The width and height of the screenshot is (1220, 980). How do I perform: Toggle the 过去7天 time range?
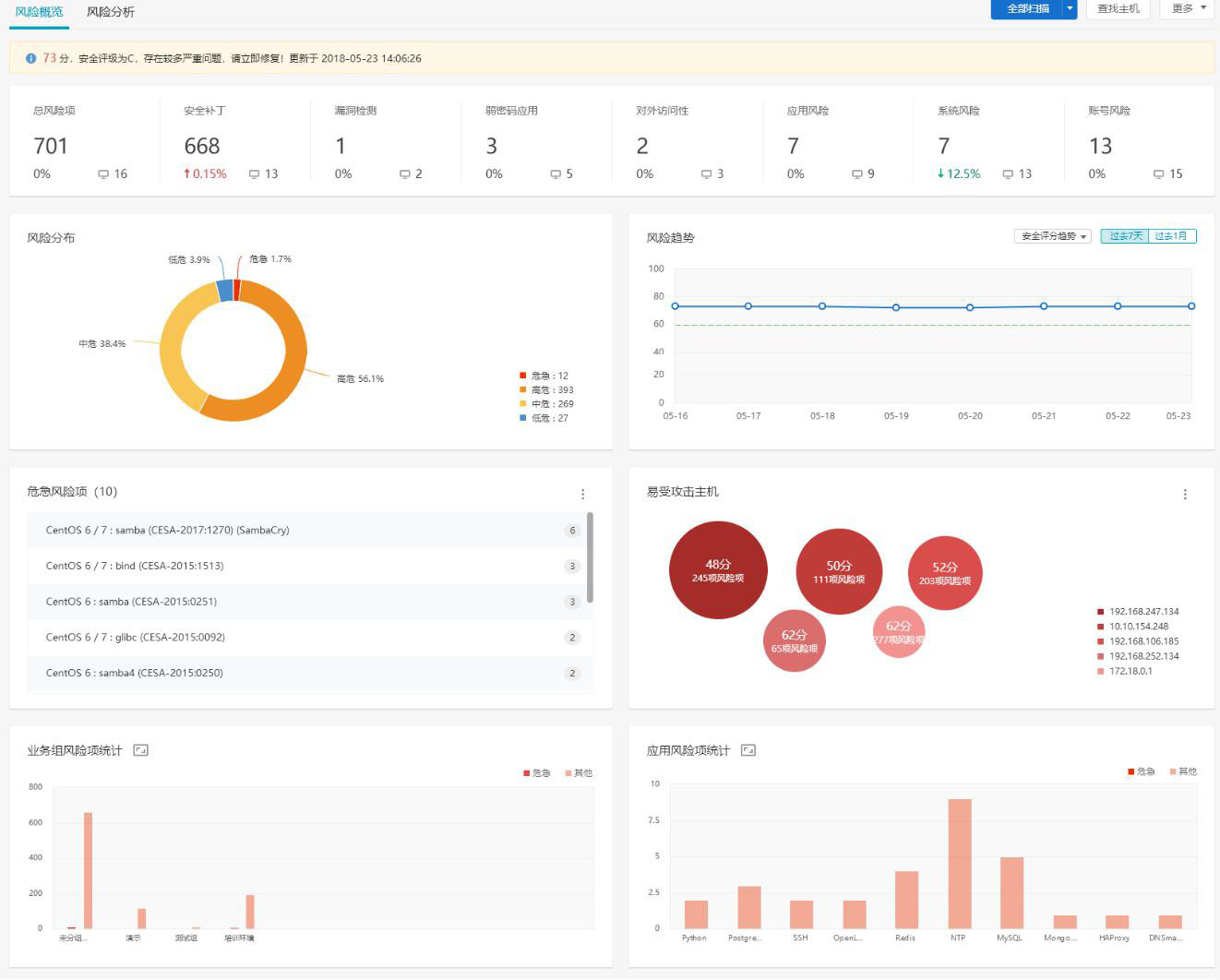[1125, 236]
